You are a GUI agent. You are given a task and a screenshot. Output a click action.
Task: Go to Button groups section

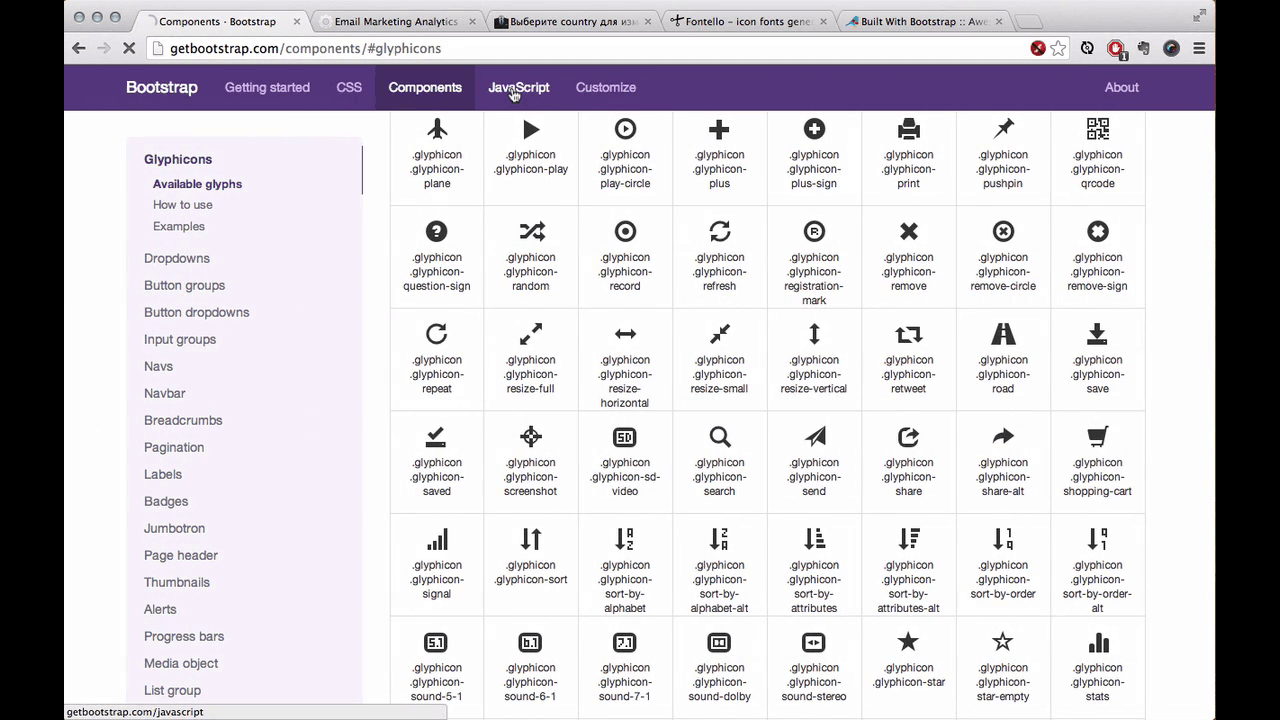[184, 285]
